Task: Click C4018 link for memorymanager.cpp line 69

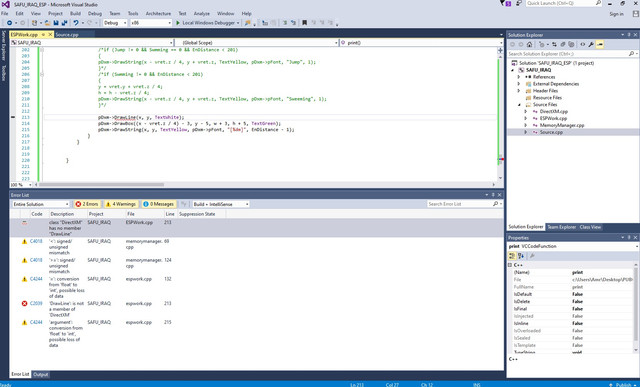Action: point(36,241)
